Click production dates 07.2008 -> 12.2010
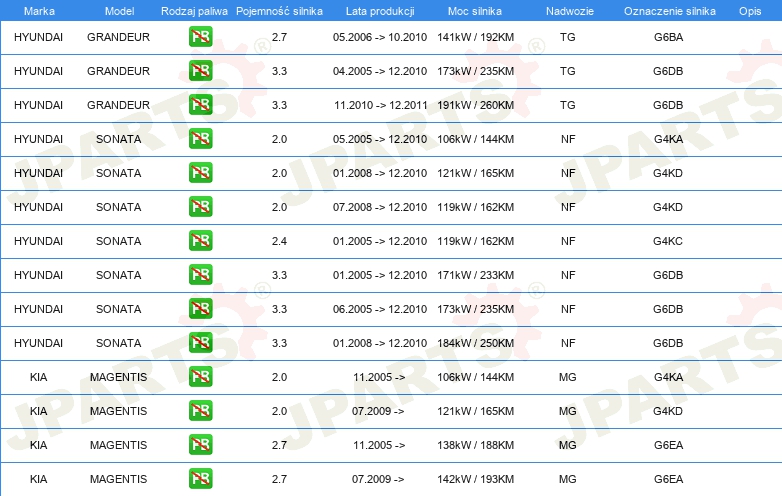This screenshot has height=496, width=782. tap(380, 207)
